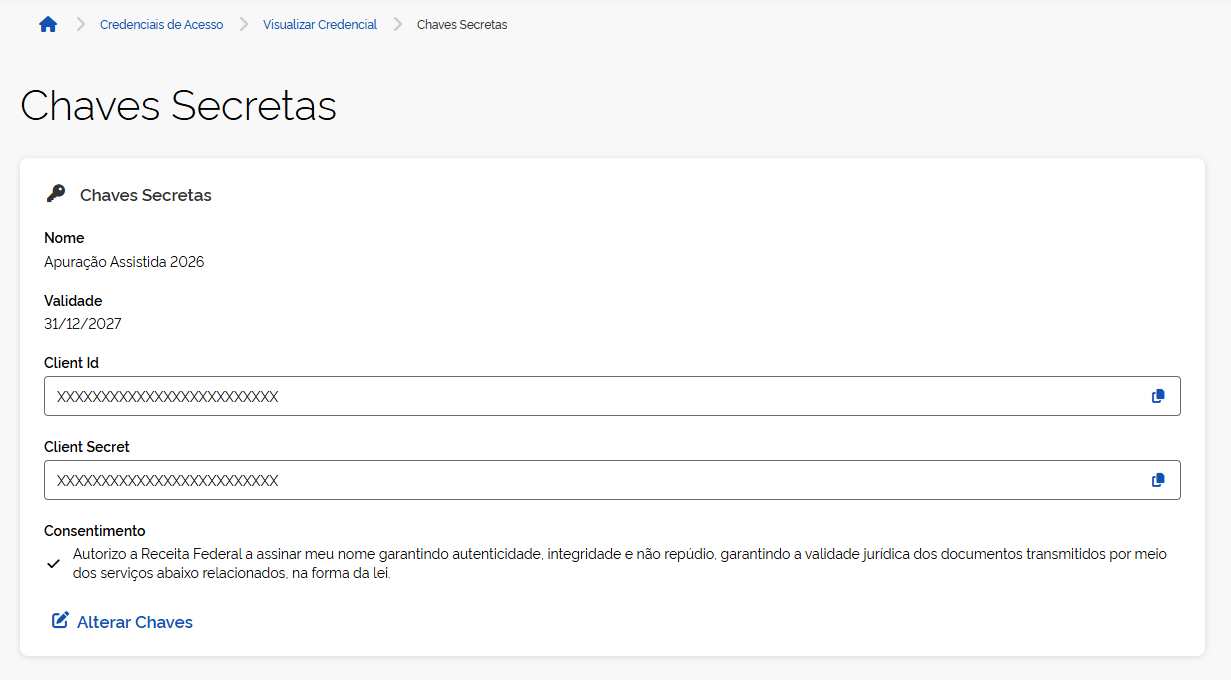This screenshot has height=680, width=1231.
Task: Focus the Client Secret input field
Action: (612, 480)
